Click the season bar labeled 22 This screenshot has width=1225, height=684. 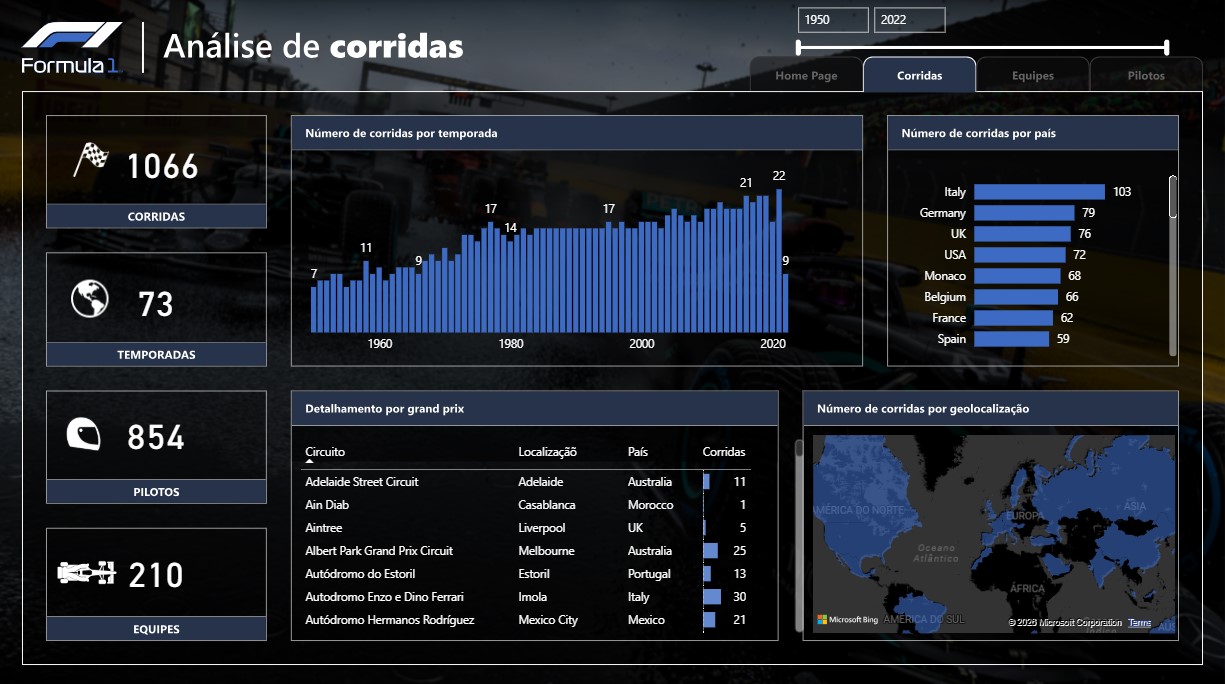(x=779, y=260)
